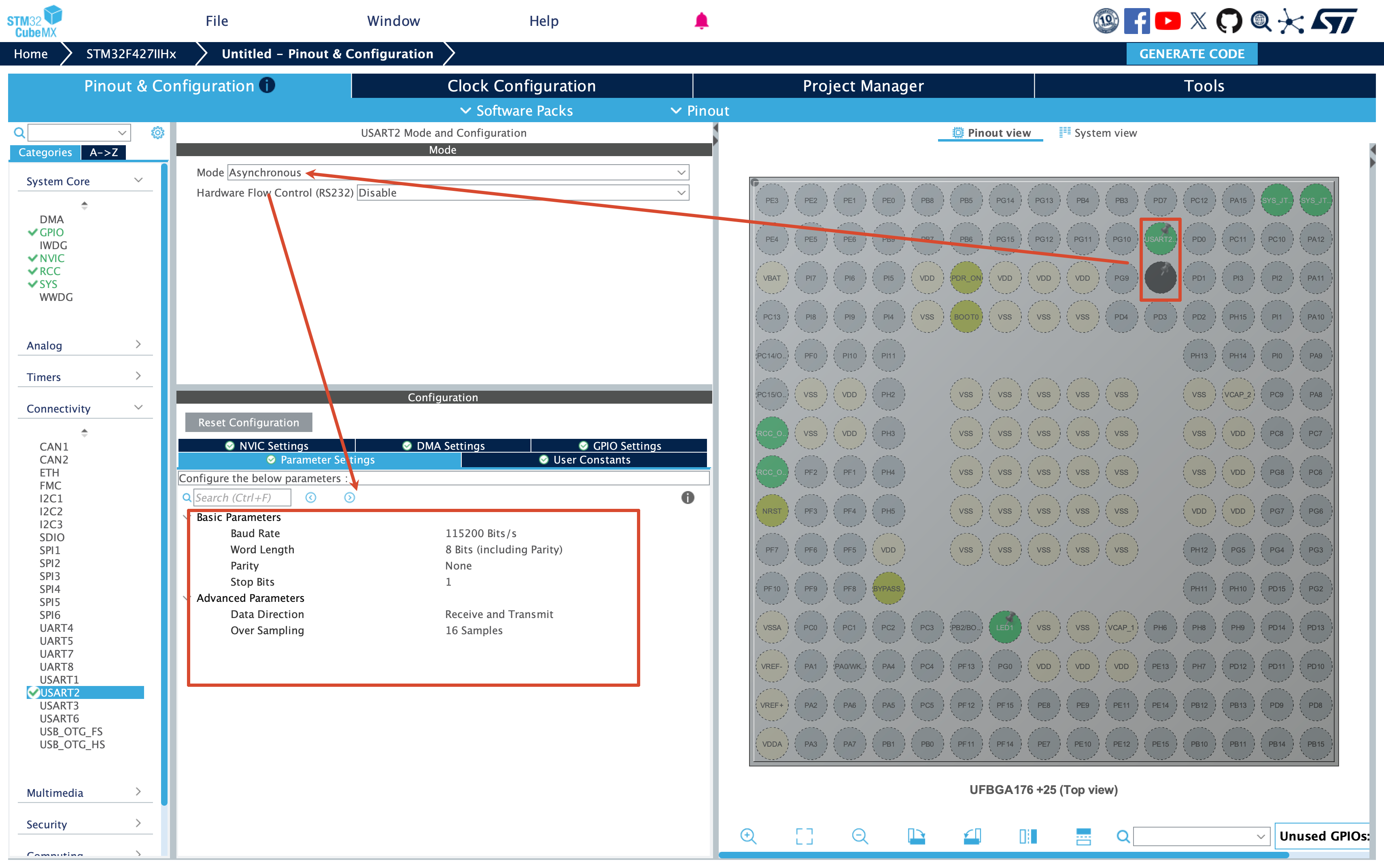Open the File menu

(x=217, y=21)
